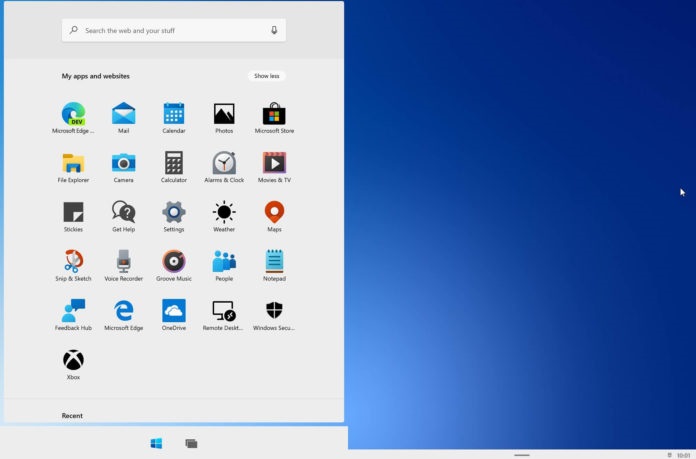Viewport: 696px width, 459px height.
Task: Click the Windows Start button
Action: point(156,443)
